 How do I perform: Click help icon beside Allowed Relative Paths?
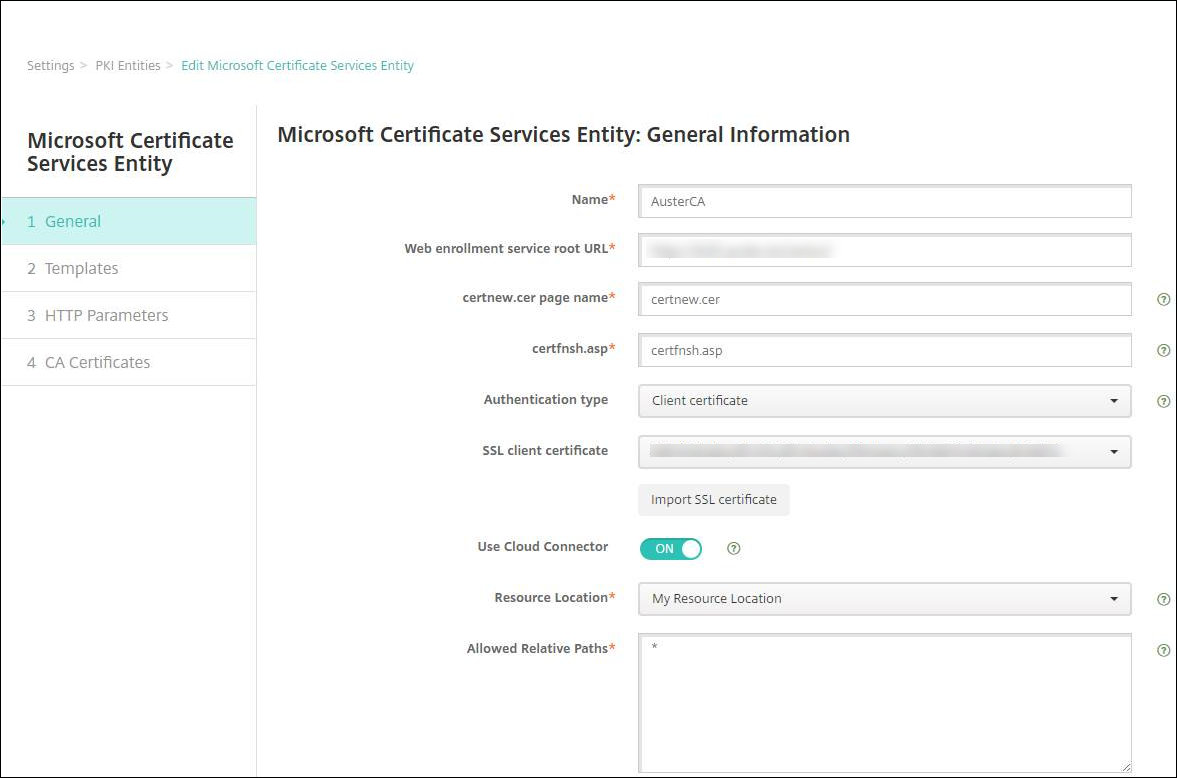click(1163, 650)
